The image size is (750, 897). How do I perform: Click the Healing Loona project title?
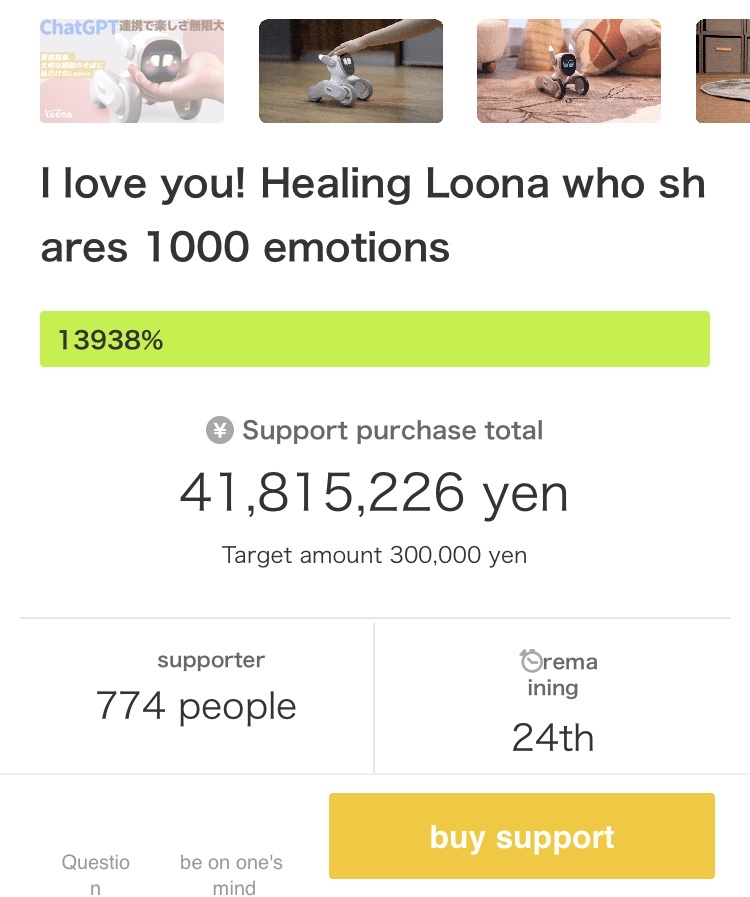(372, 215)
